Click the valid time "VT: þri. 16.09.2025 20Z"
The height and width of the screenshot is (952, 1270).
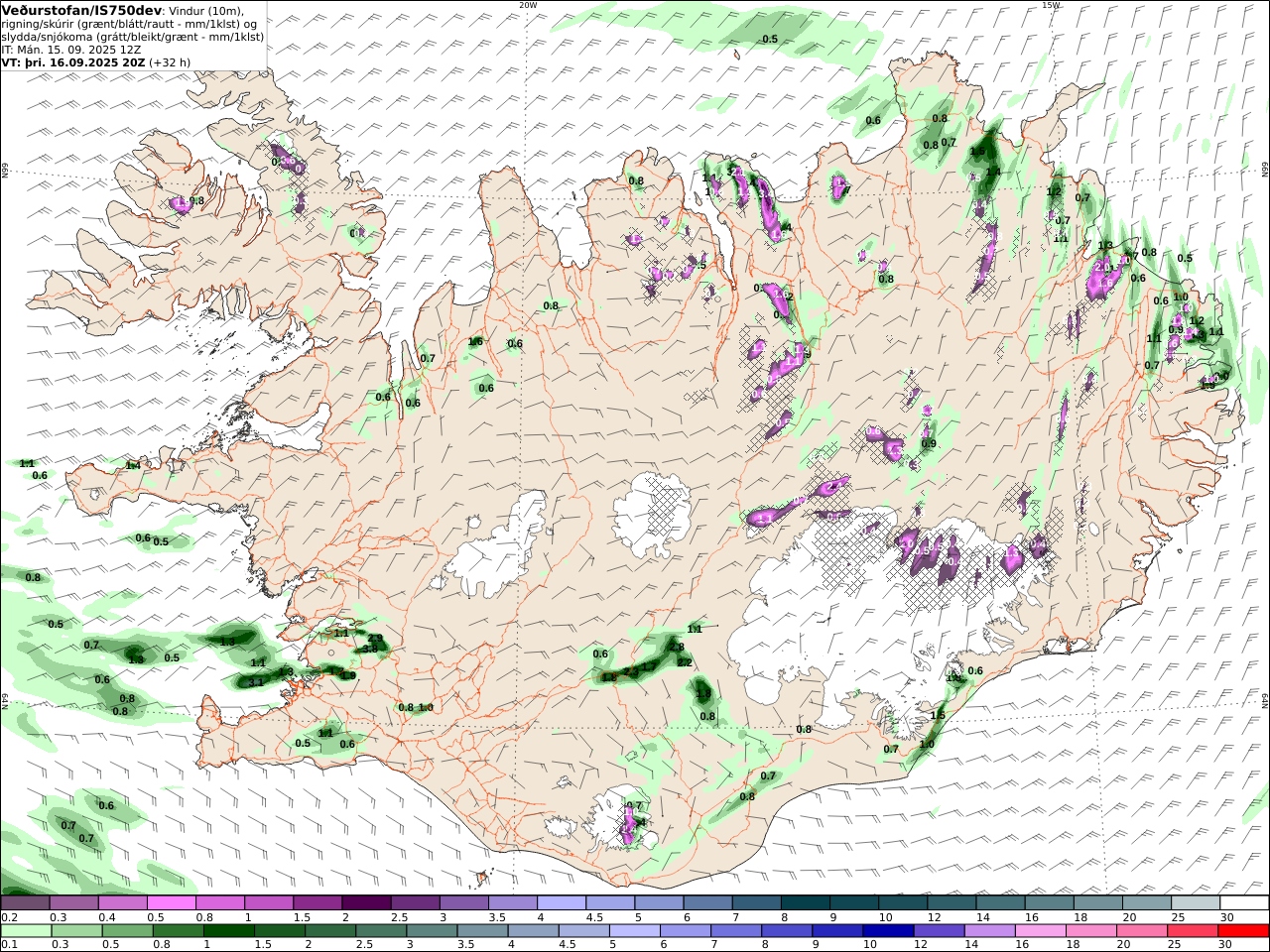pyautogui.click(x=73, y=61)
